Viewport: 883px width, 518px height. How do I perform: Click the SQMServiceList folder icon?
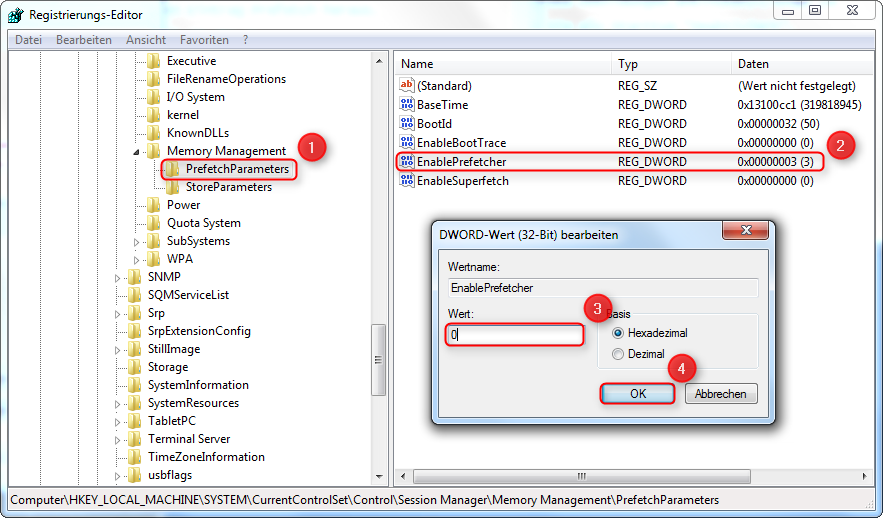click(x=134, y=295)
